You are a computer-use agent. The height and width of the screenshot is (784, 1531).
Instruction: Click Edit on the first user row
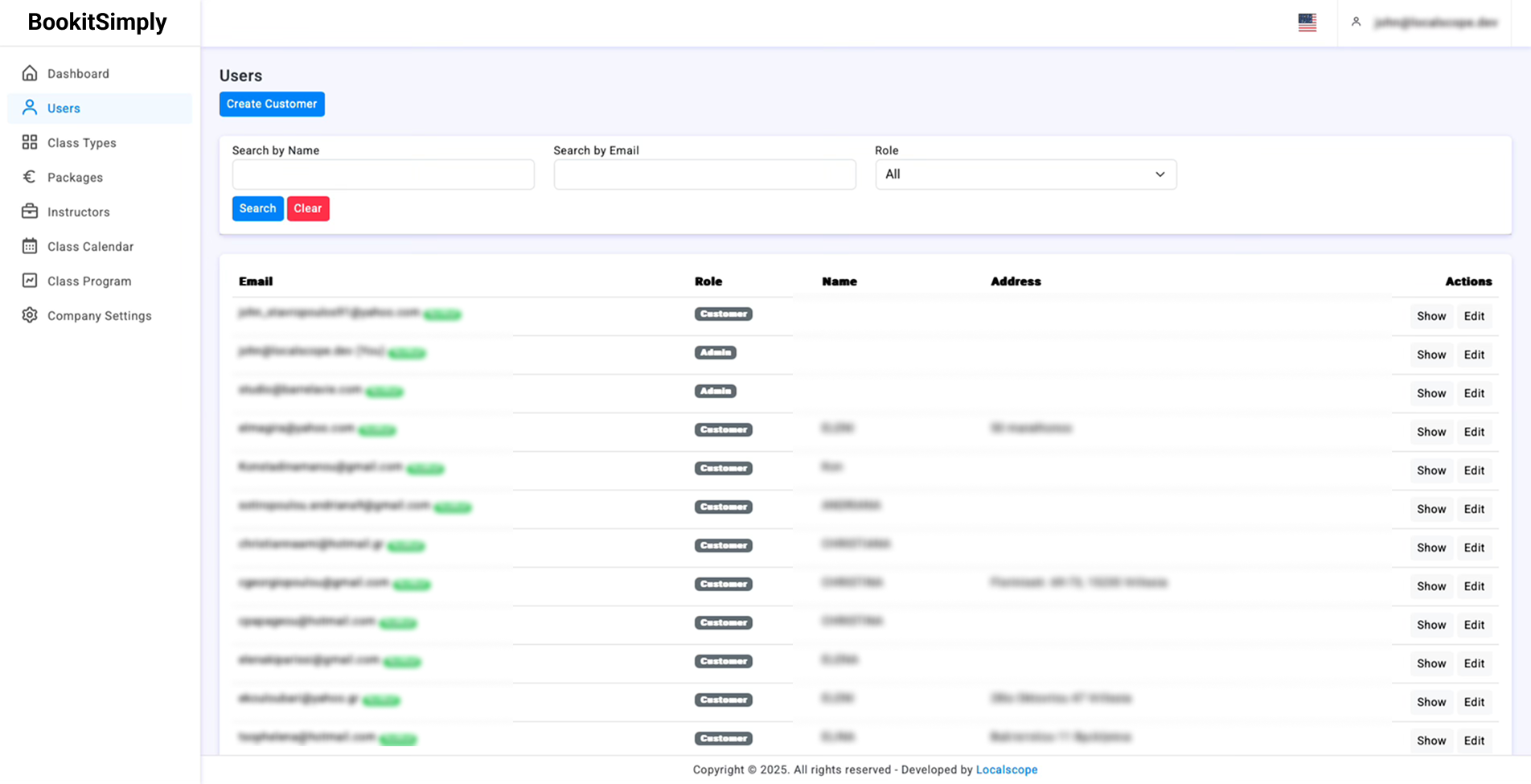coord(1474,316)
